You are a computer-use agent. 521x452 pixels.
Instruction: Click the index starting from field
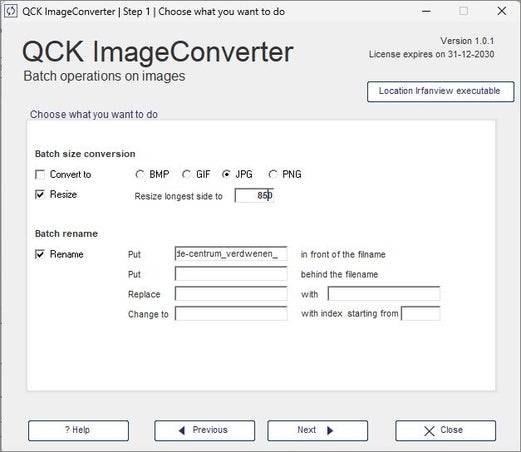pyautogui.click(x=420, y=314)
